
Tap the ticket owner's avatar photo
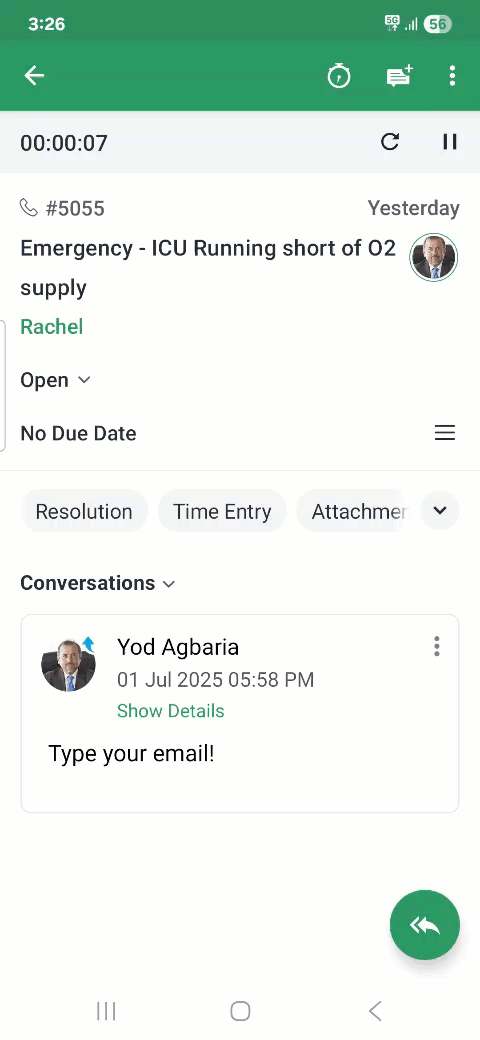(434, 257)
